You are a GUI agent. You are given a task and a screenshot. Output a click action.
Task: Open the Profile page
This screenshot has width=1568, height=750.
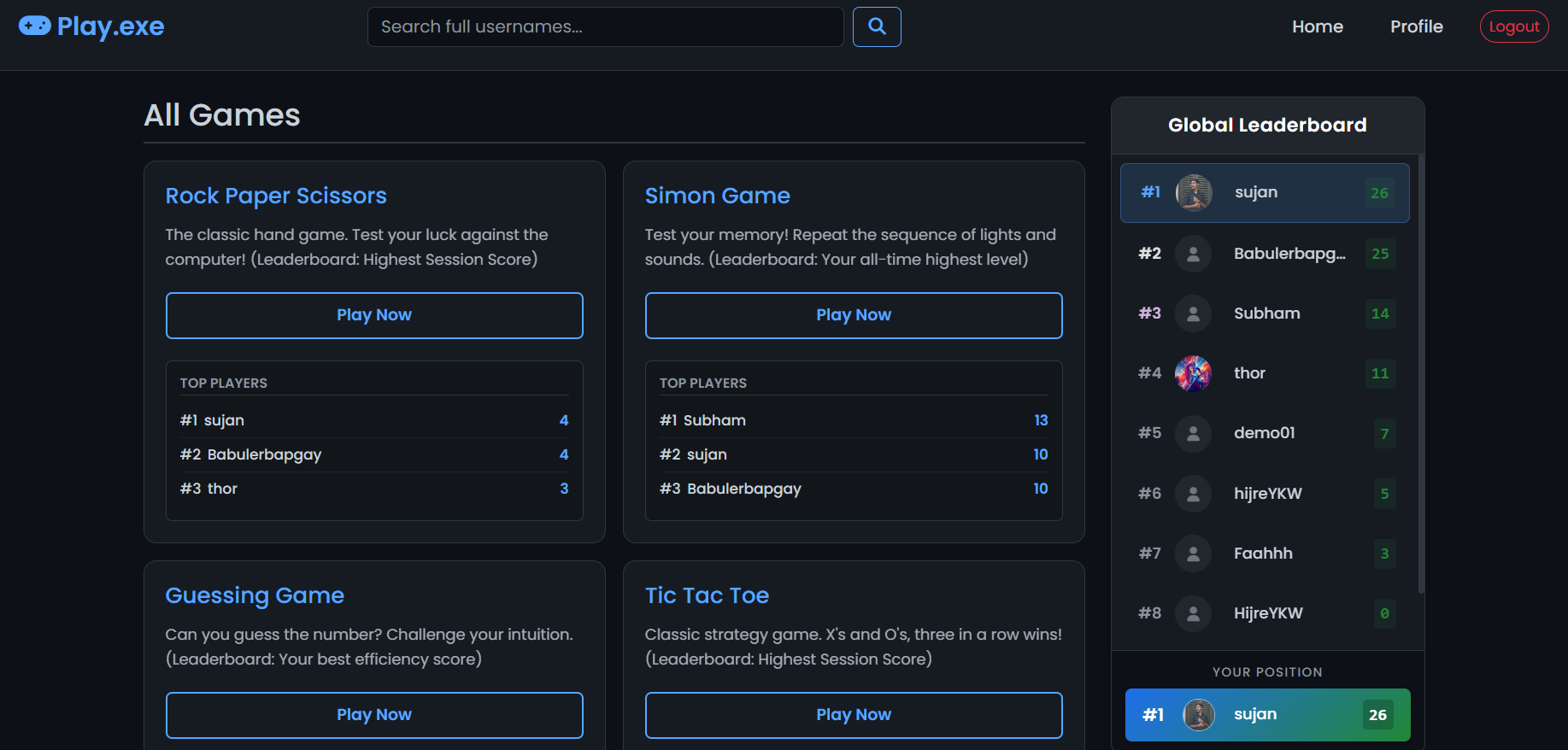click(1416, 26)
